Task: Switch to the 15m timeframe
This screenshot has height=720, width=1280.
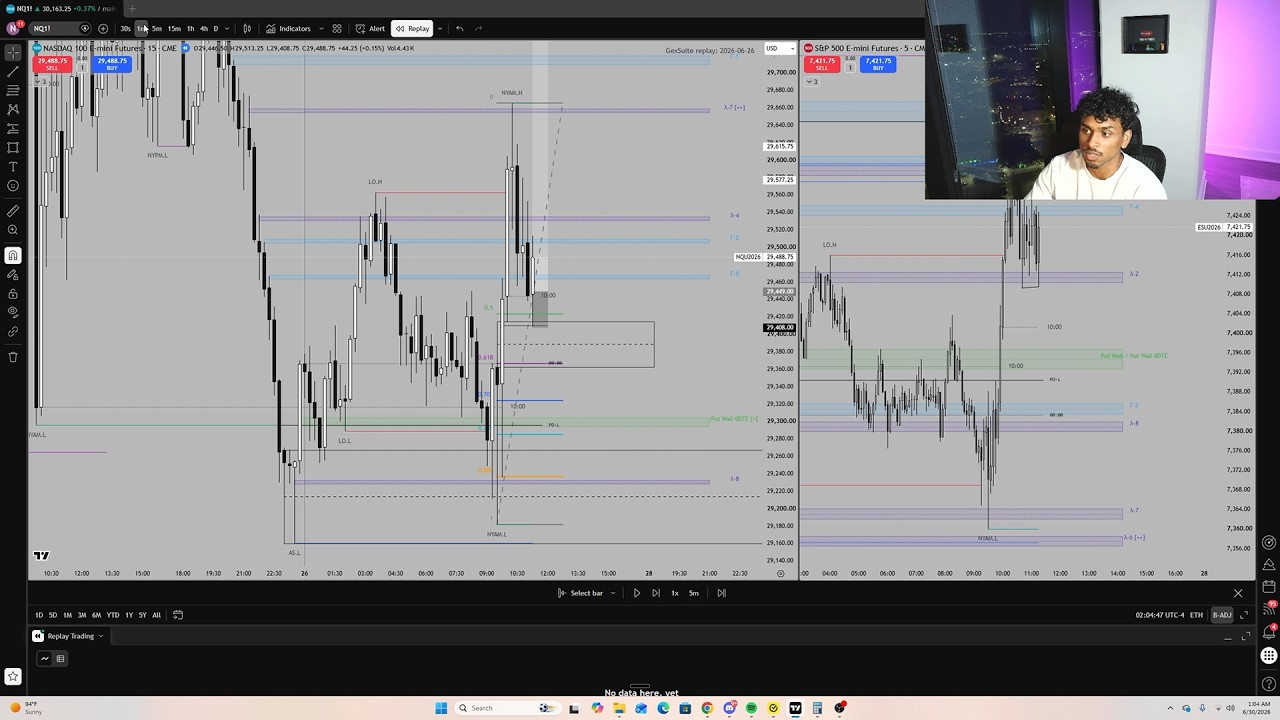Action: pyautogui.click(x=174, y=28)
